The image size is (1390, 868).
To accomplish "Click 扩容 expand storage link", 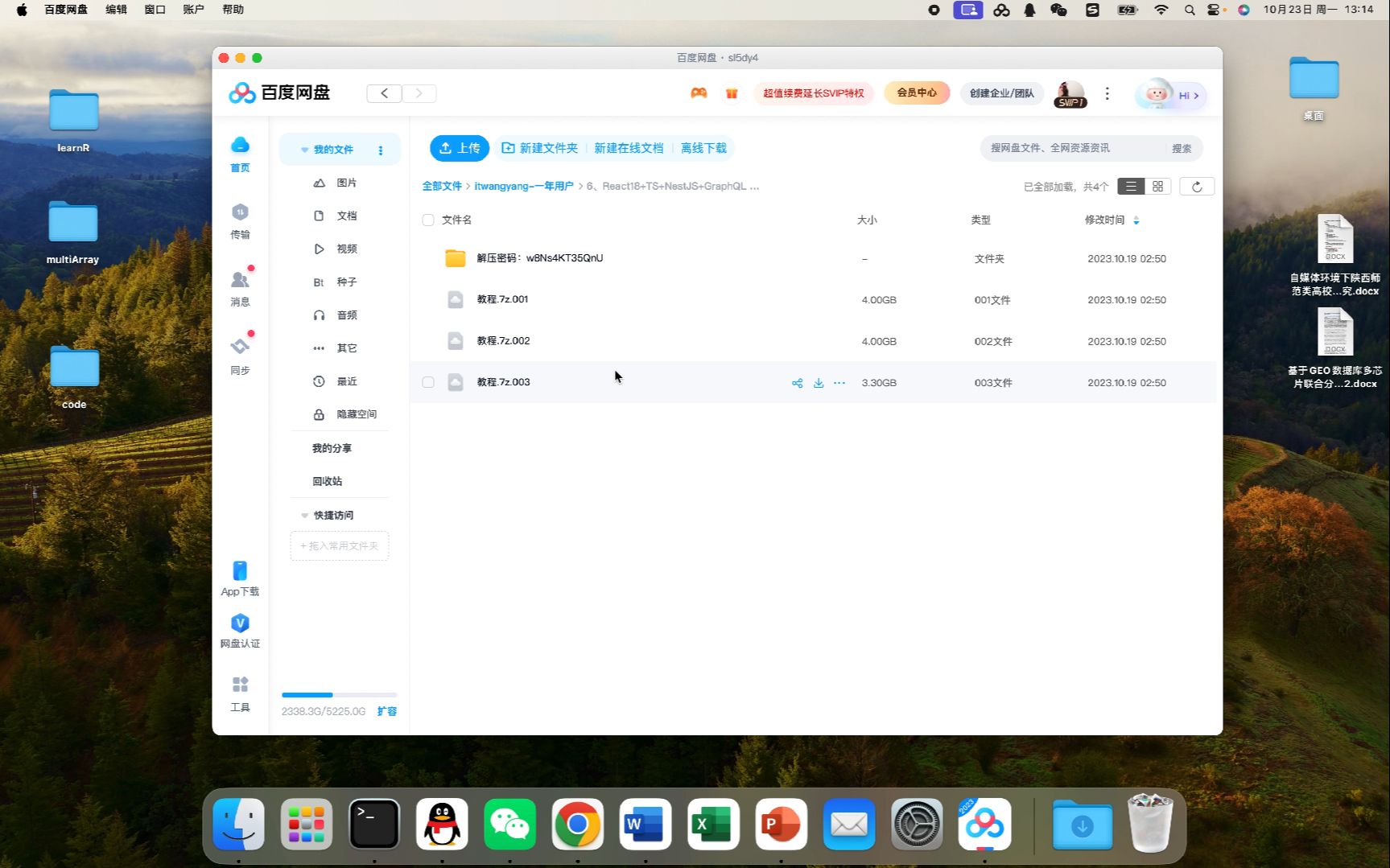I will 387,712.
